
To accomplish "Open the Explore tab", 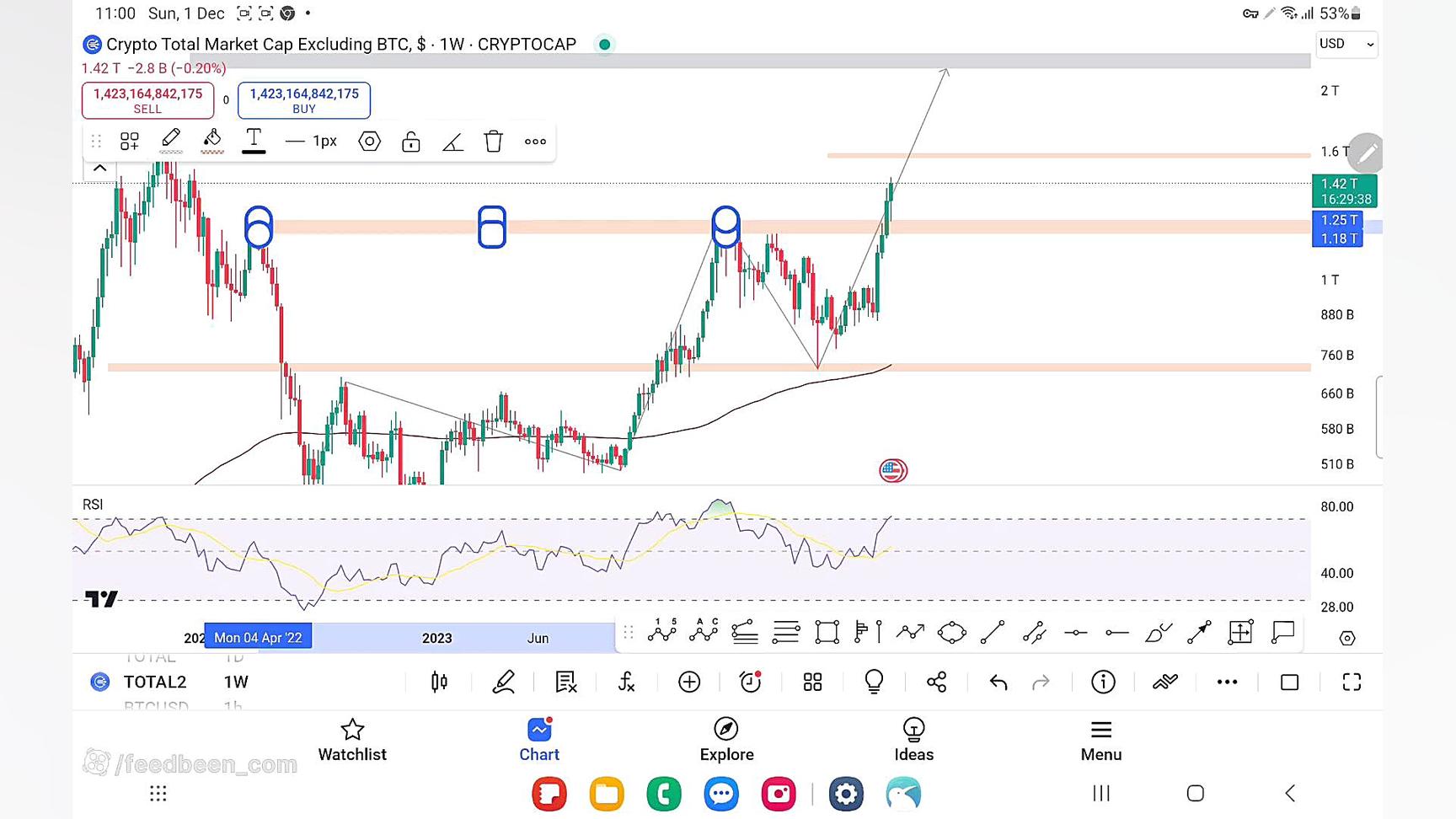I will [x=726, y=741].
